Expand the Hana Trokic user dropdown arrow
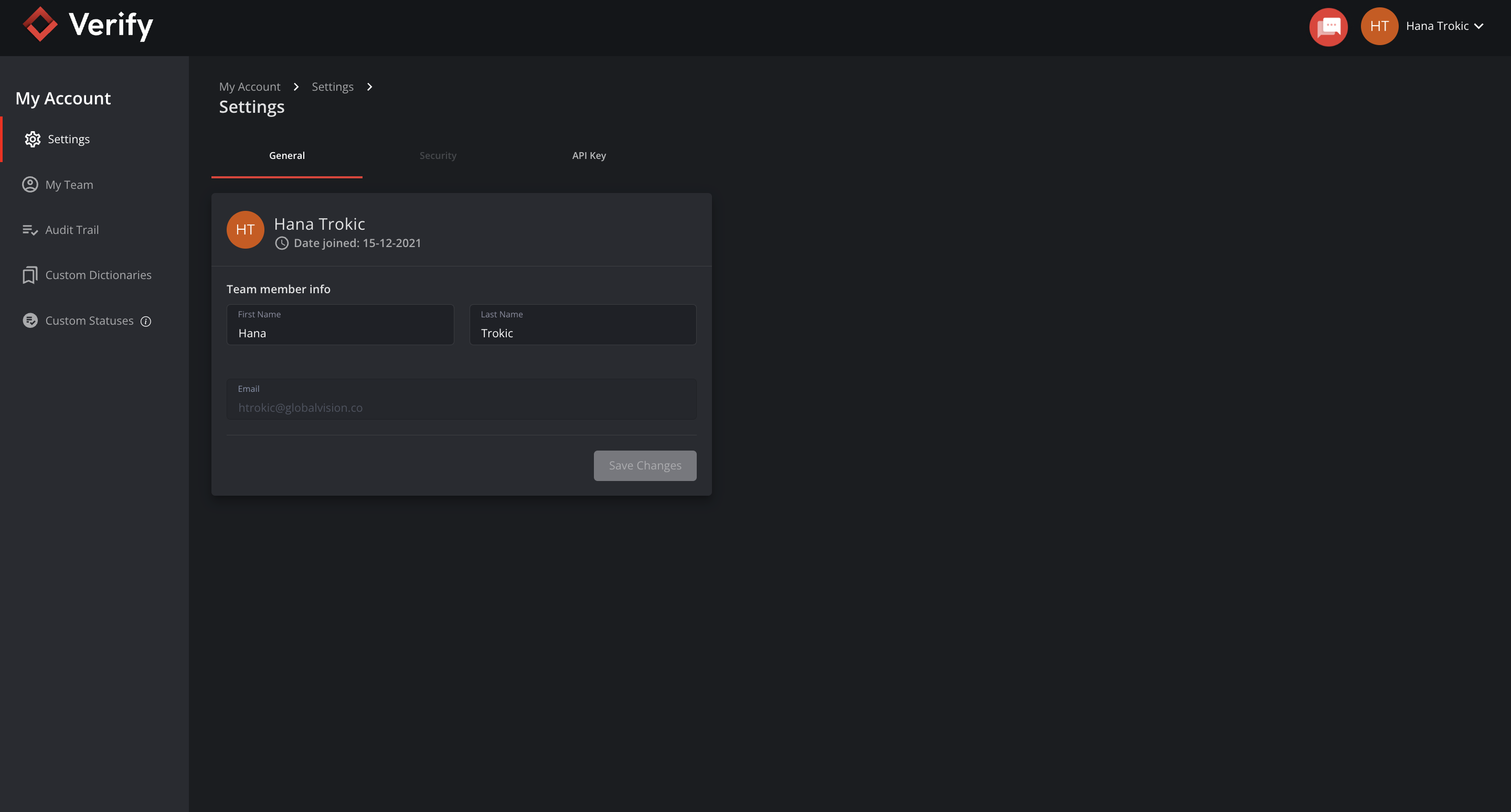Image resolution: width=1511 pixels, height=812 pixels. 1479,26
